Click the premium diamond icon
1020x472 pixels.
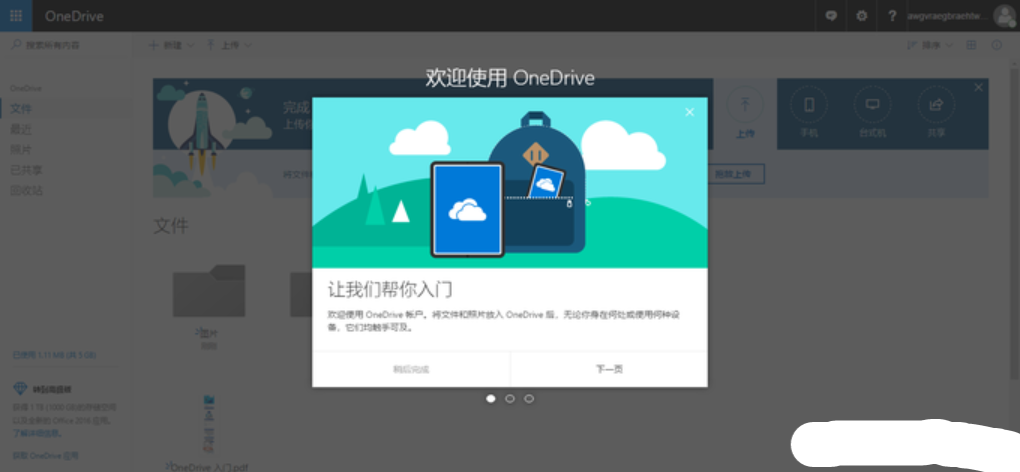[x=20, y=389]
